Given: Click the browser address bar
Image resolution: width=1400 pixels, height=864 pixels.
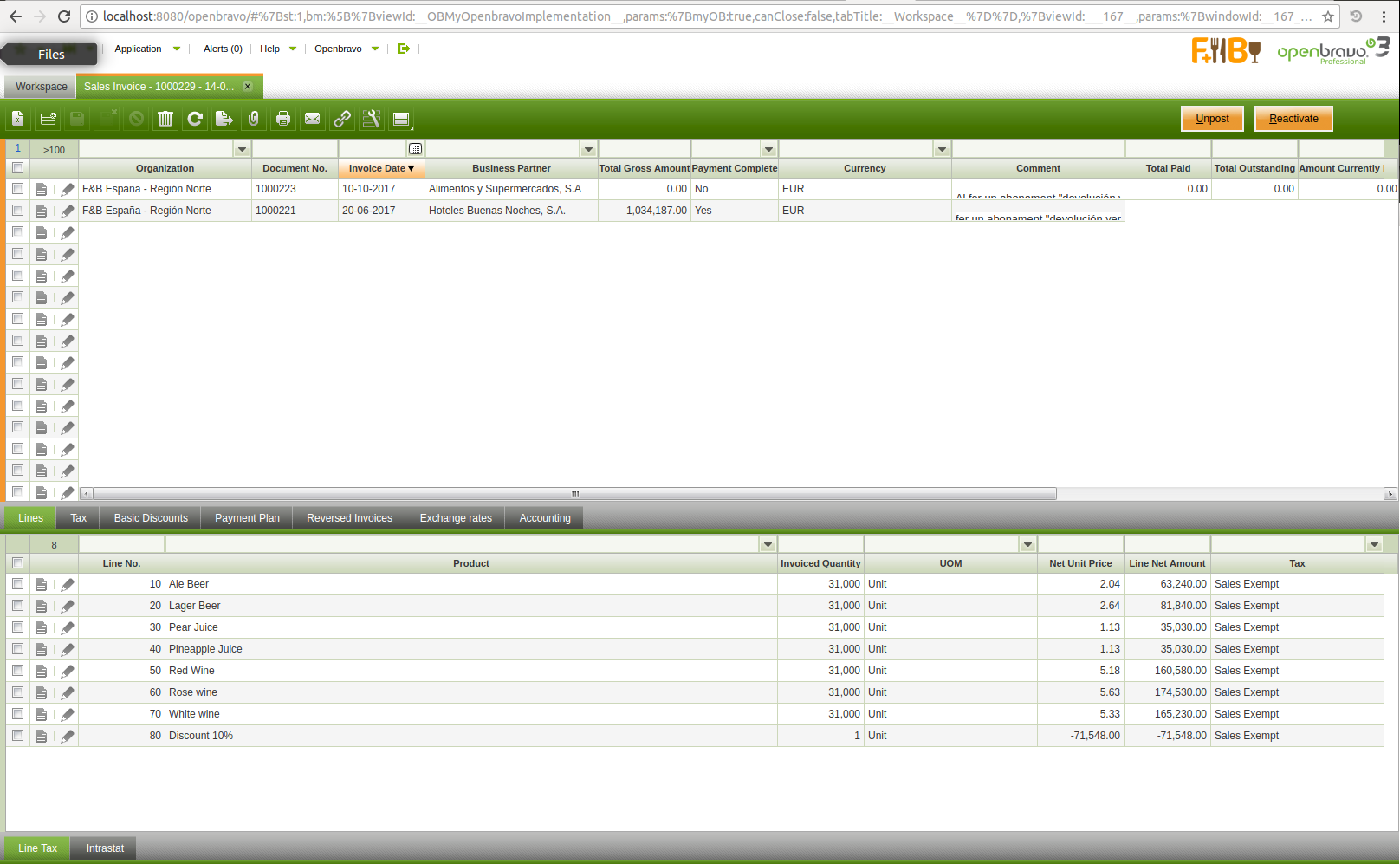Looking at the screenshot, I should coord(706,16).
